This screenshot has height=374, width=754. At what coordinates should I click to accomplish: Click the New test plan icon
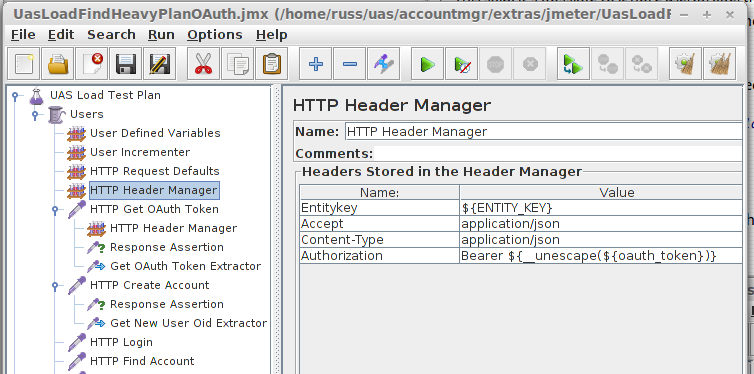pyautogui.click(x=24, y=63)
